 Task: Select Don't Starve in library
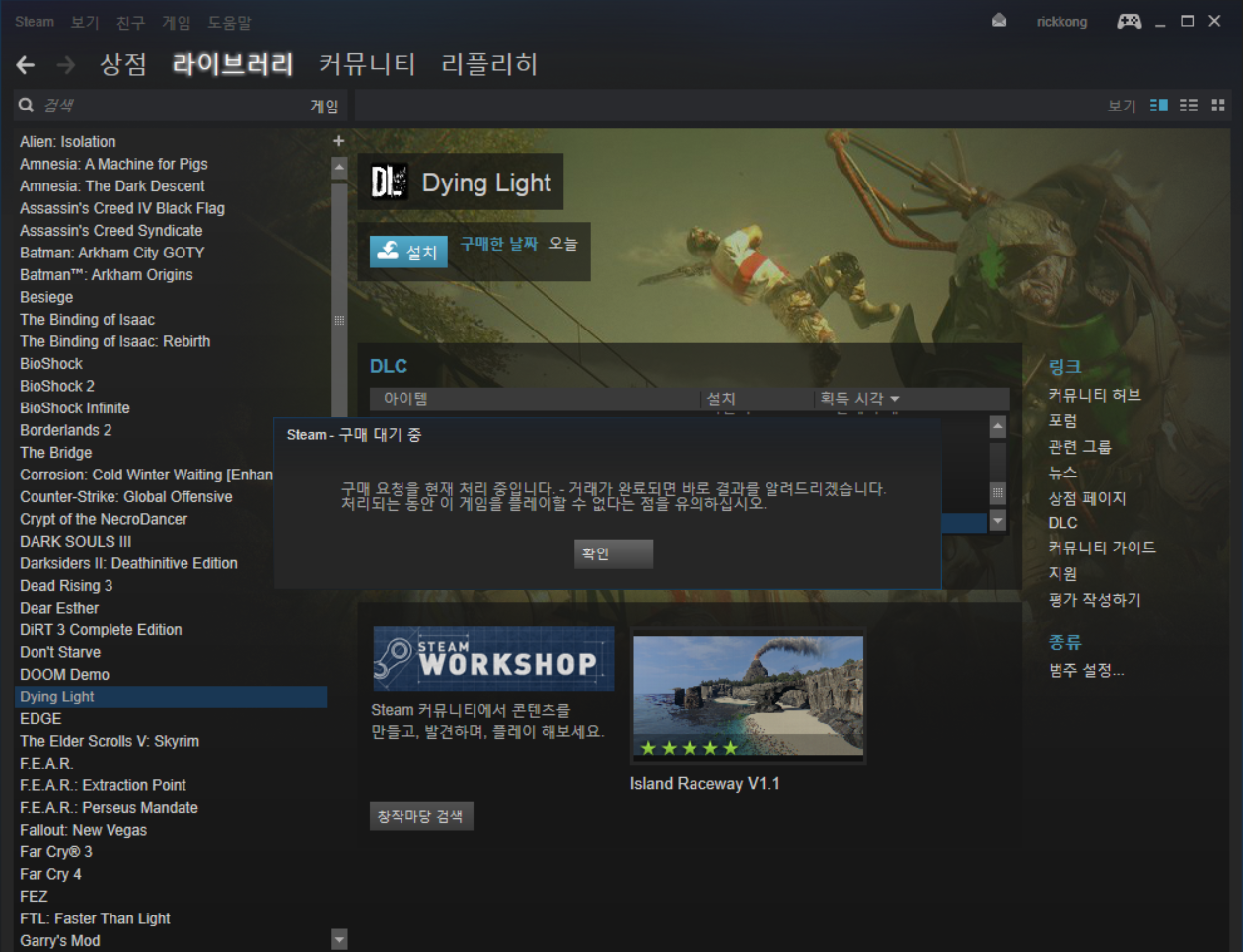(x=60, y=652)
